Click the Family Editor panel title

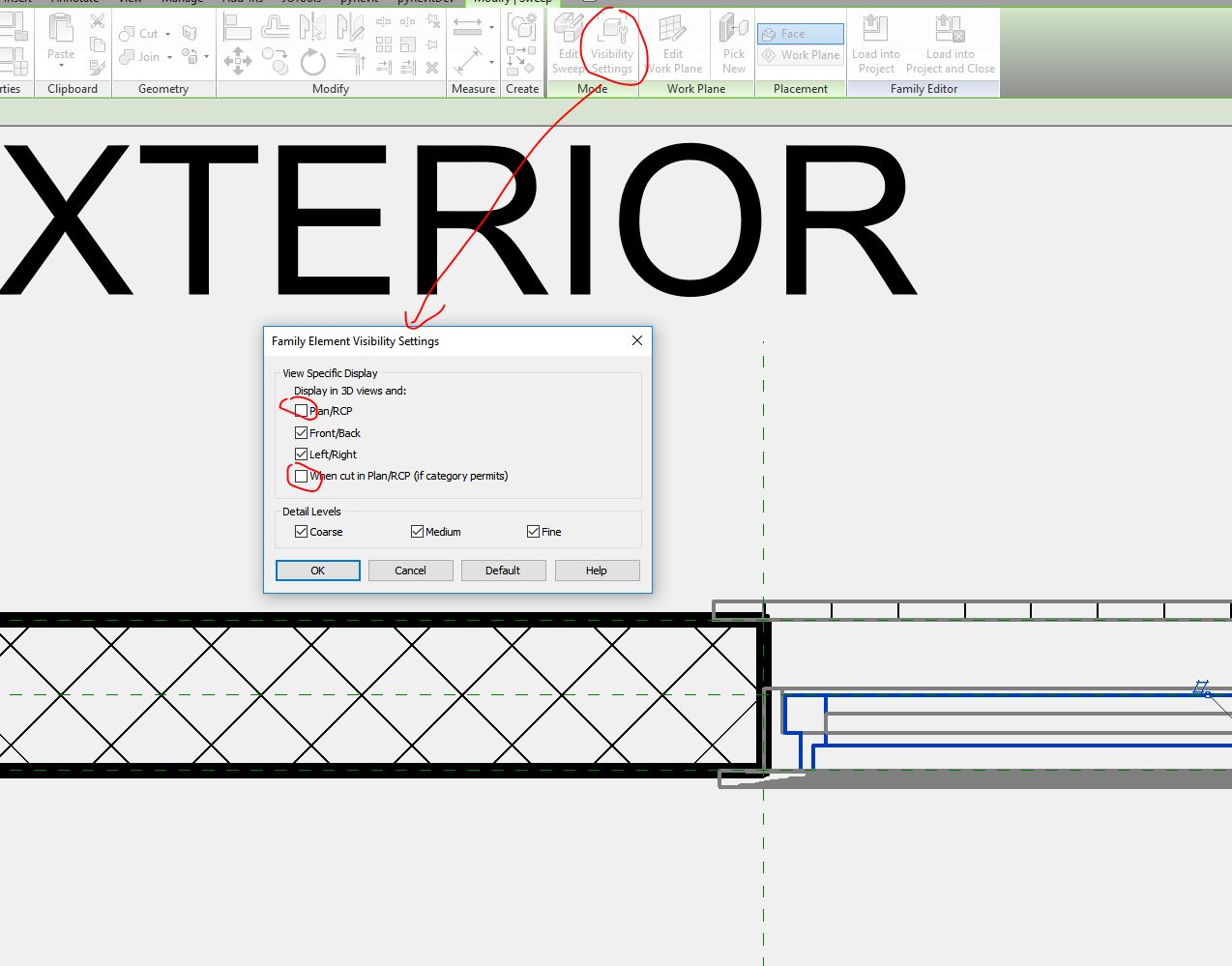tap(924, 89)
